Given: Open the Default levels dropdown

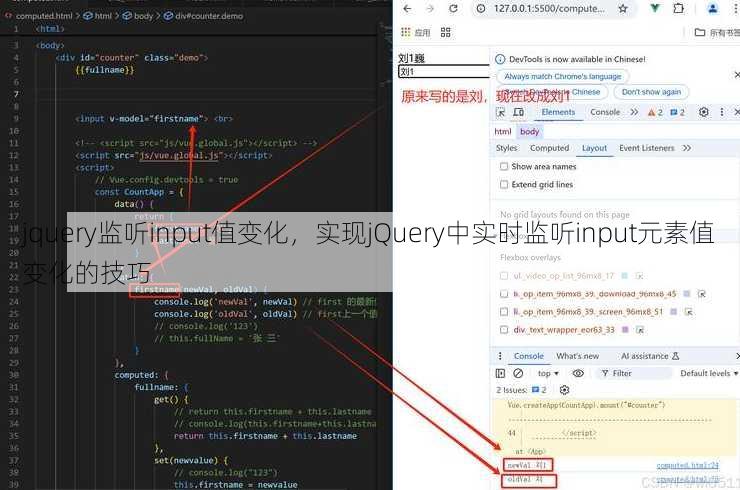Looking at the screenshot, I should (709, 373).
